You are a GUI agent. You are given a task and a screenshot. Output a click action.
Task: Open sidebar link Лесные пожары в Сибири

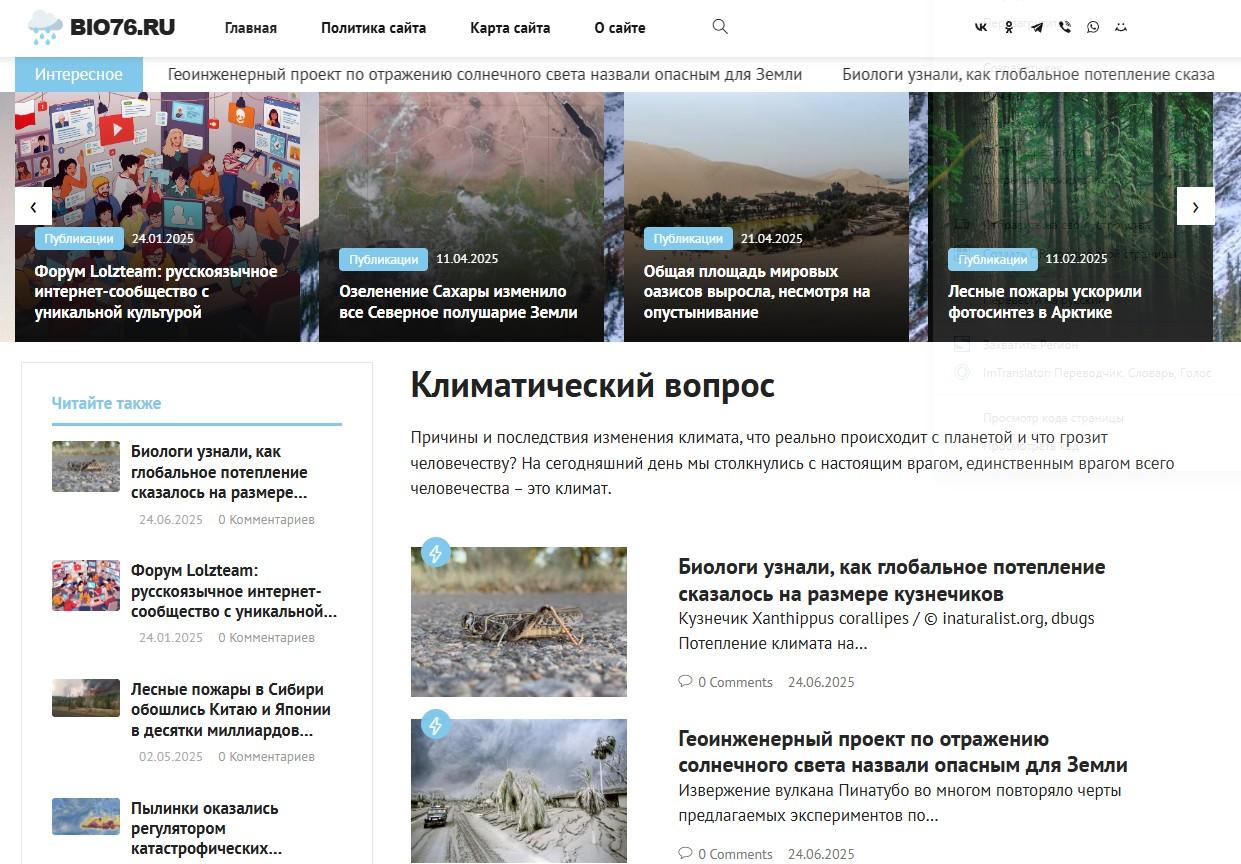coord(231,710)
